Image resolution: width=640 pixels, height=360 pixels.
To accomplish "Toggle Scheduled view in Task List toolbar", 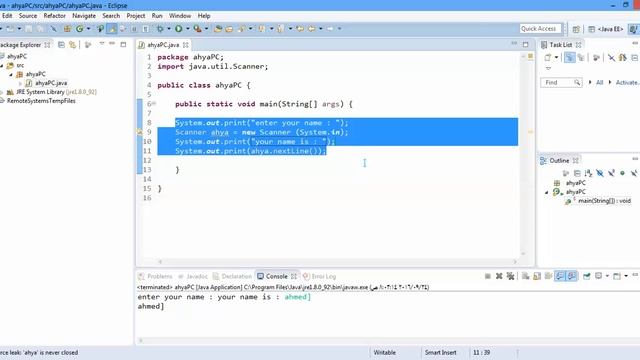I will click(581, 58).
